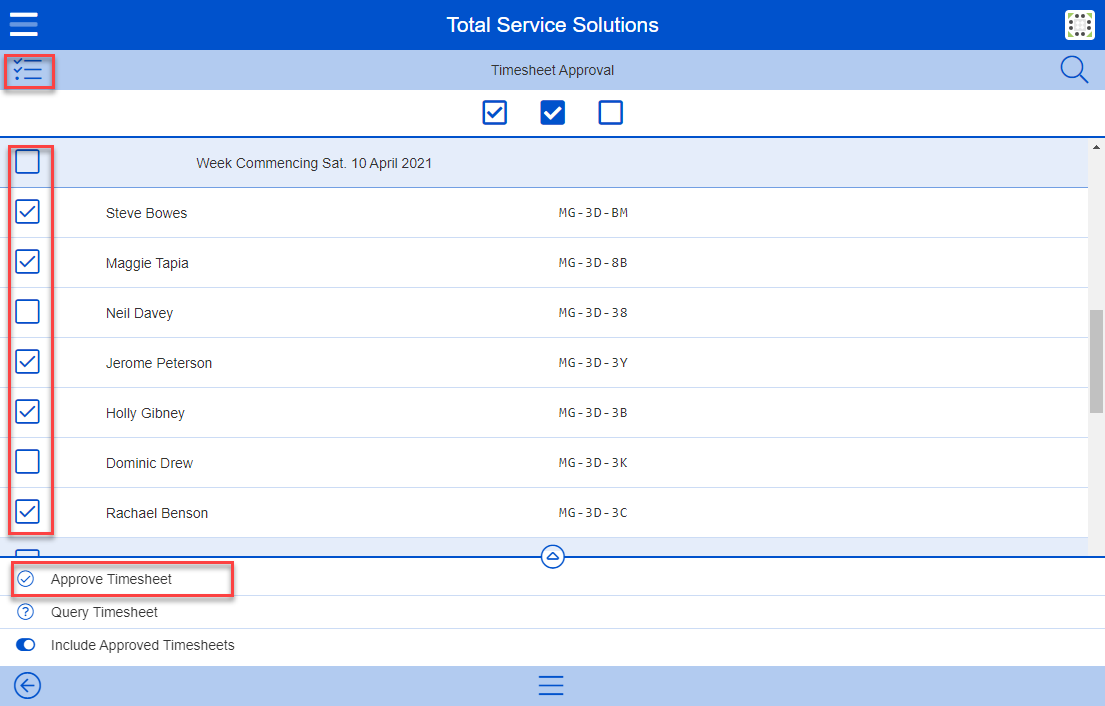1105x706 pixels.
Task: Click the Include Approved Timesheets label
Action: pos(142,645)
